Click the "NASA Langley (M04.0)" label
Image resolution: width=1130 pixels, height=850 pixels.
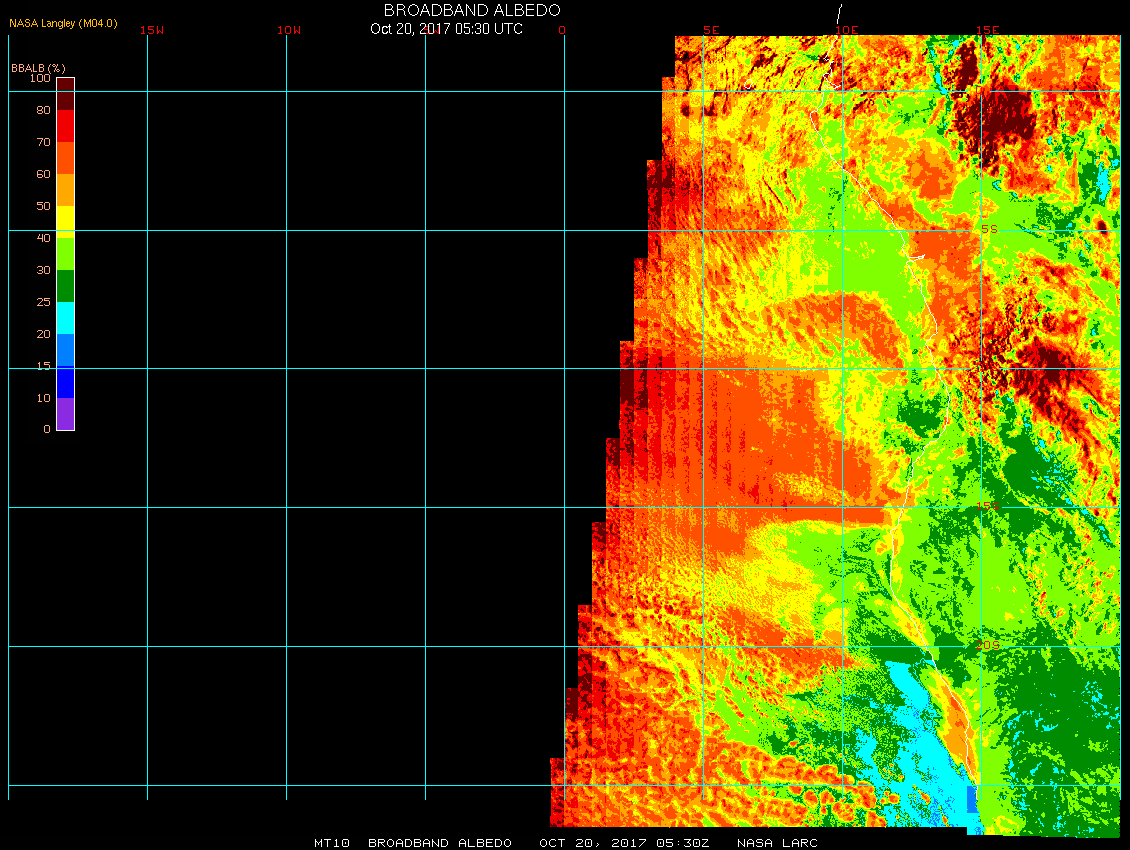[x=63, y=23]
